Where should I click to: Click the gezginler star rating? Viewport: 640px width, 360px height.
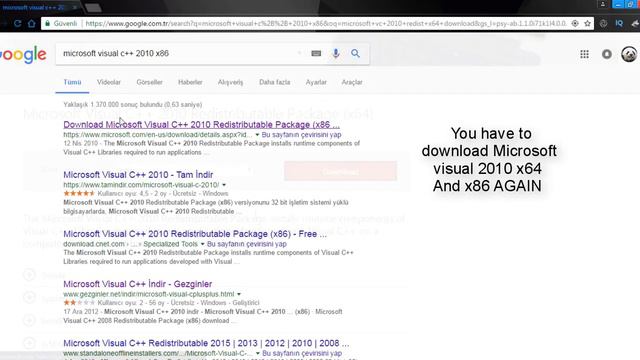click(x=79, y=303)
